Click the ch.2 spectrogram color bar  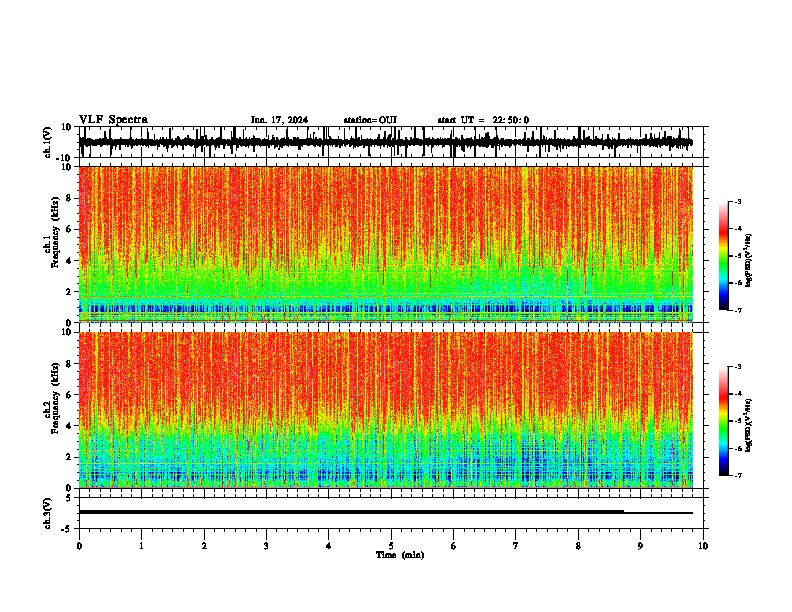723,421
